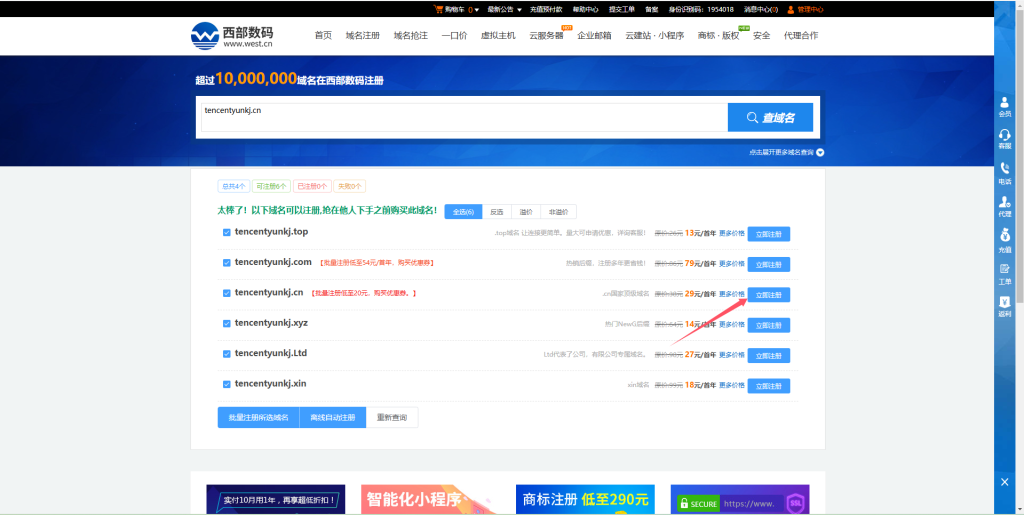This screenshot has width=1024, height=515.
Task: Open the 购物车 shopping cart icon
Action: point(438,9)
